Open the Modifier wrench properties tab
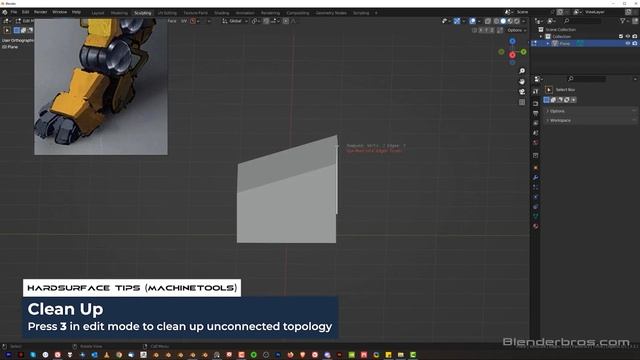The image size is (640, 360). click(x=536, y=178)
